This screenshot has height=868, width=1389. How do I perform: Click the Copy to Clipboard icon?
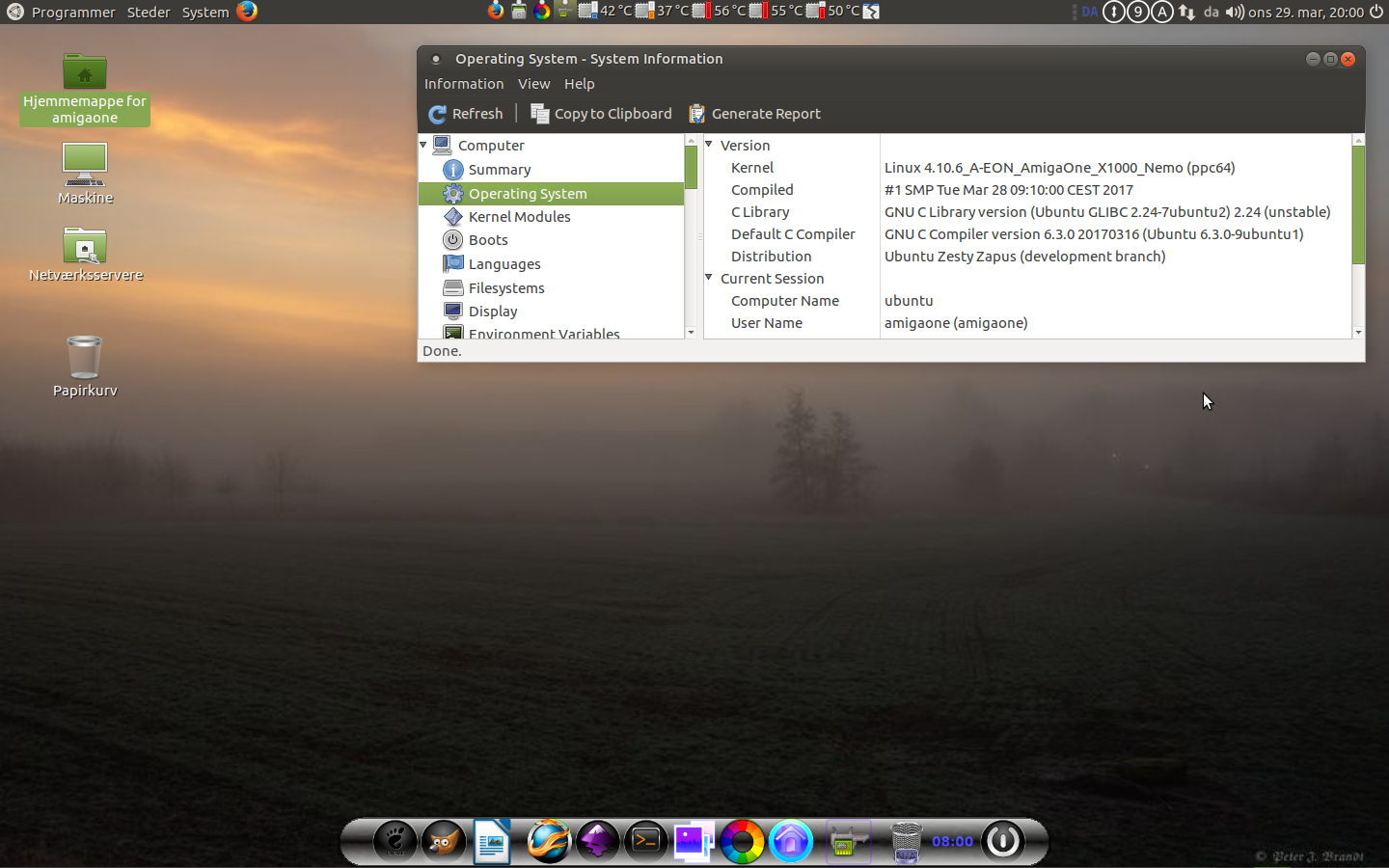pyautogui.click(x=540, y=114)
